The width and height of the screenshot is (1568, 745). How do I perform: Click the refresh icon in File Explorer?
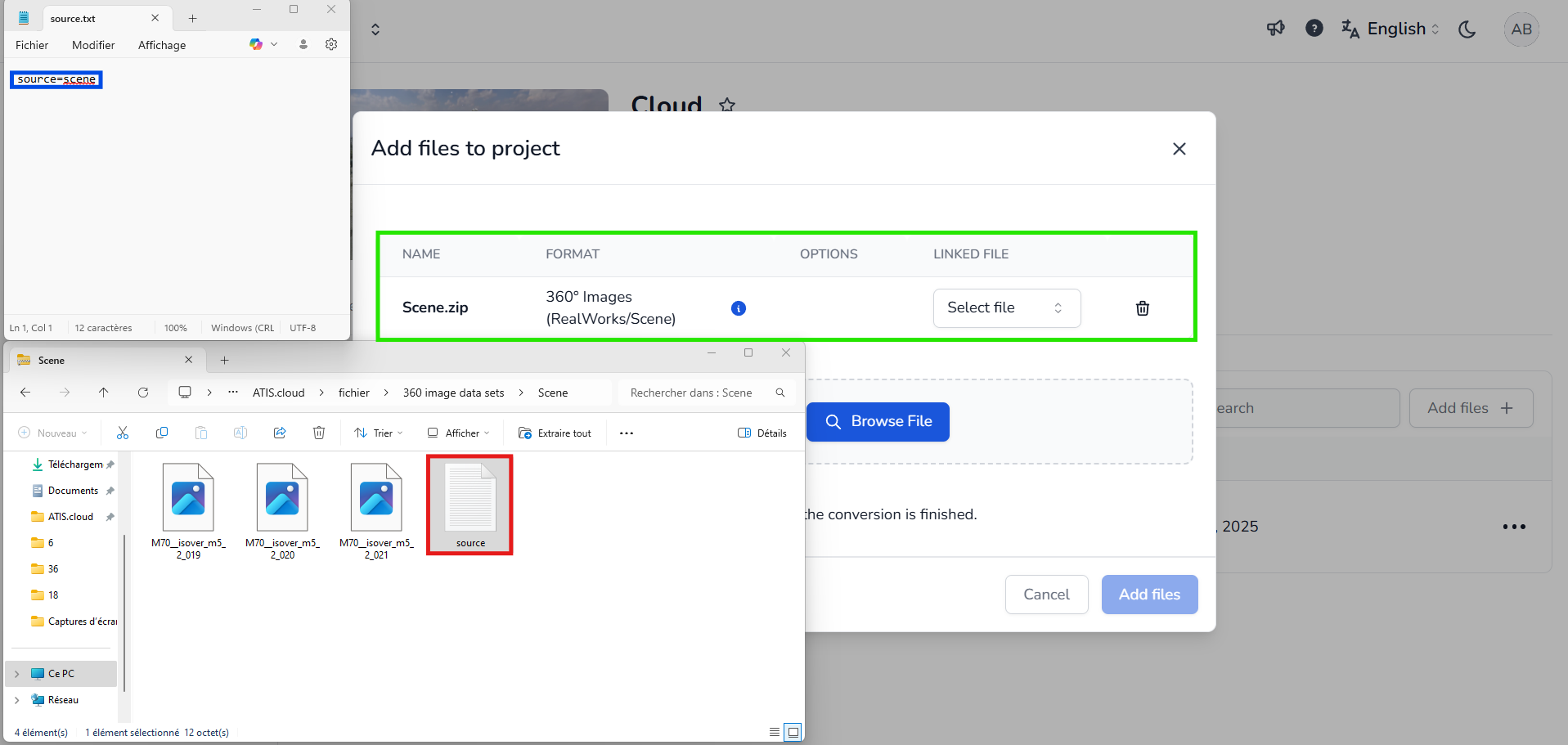coord(143,393)
